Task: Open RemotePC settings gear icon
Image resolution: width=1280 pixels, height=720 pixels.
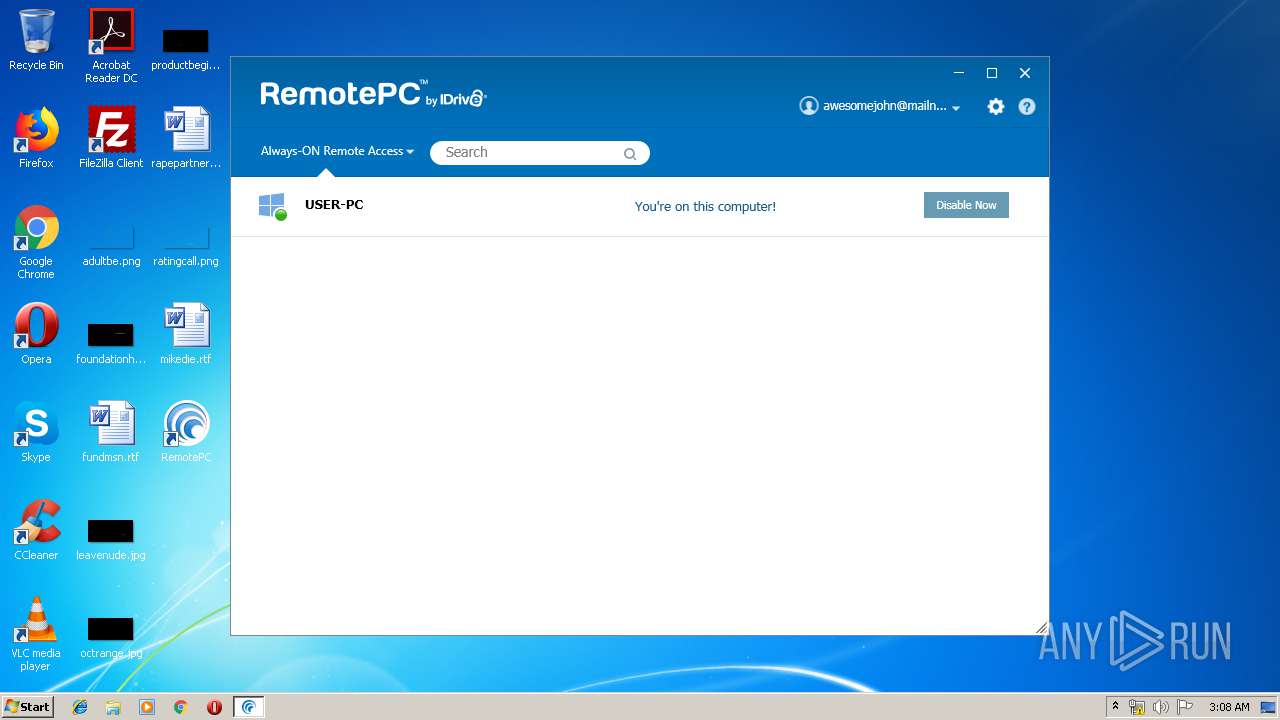Action: 996,106
